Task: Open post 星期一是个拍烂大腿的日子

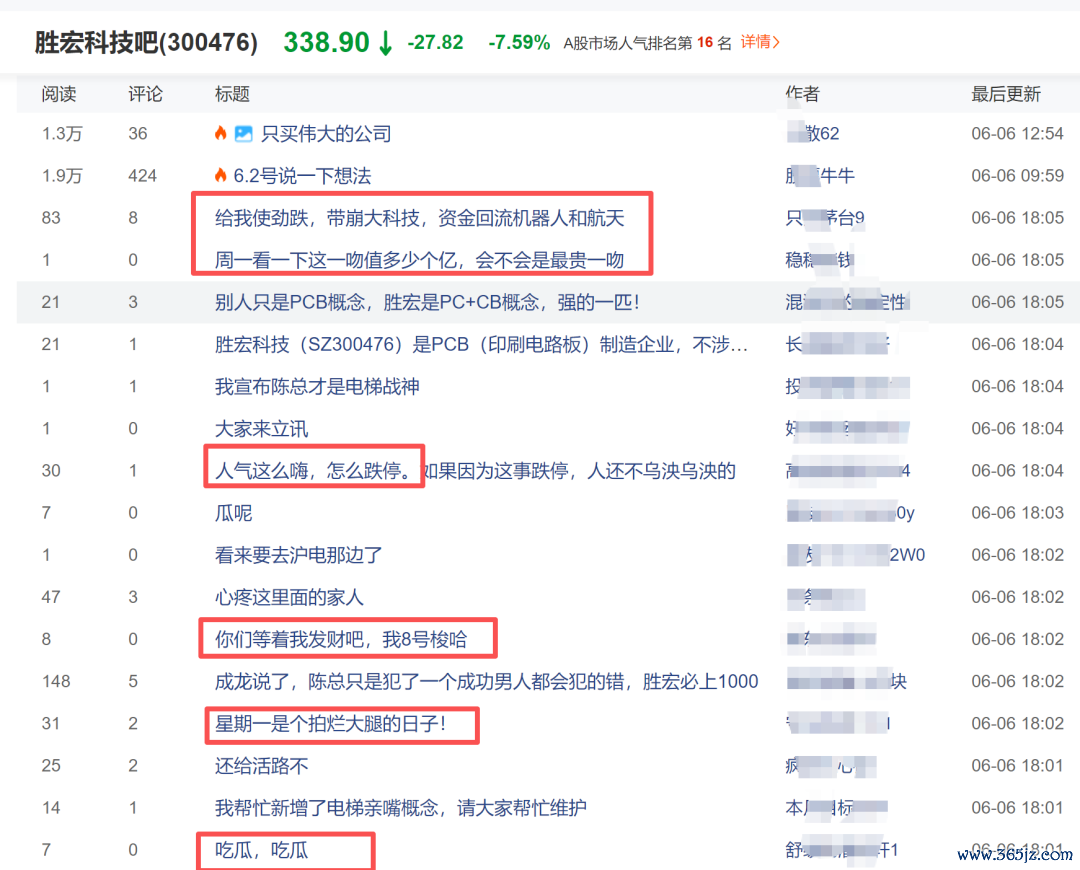Action: point(331,723)
